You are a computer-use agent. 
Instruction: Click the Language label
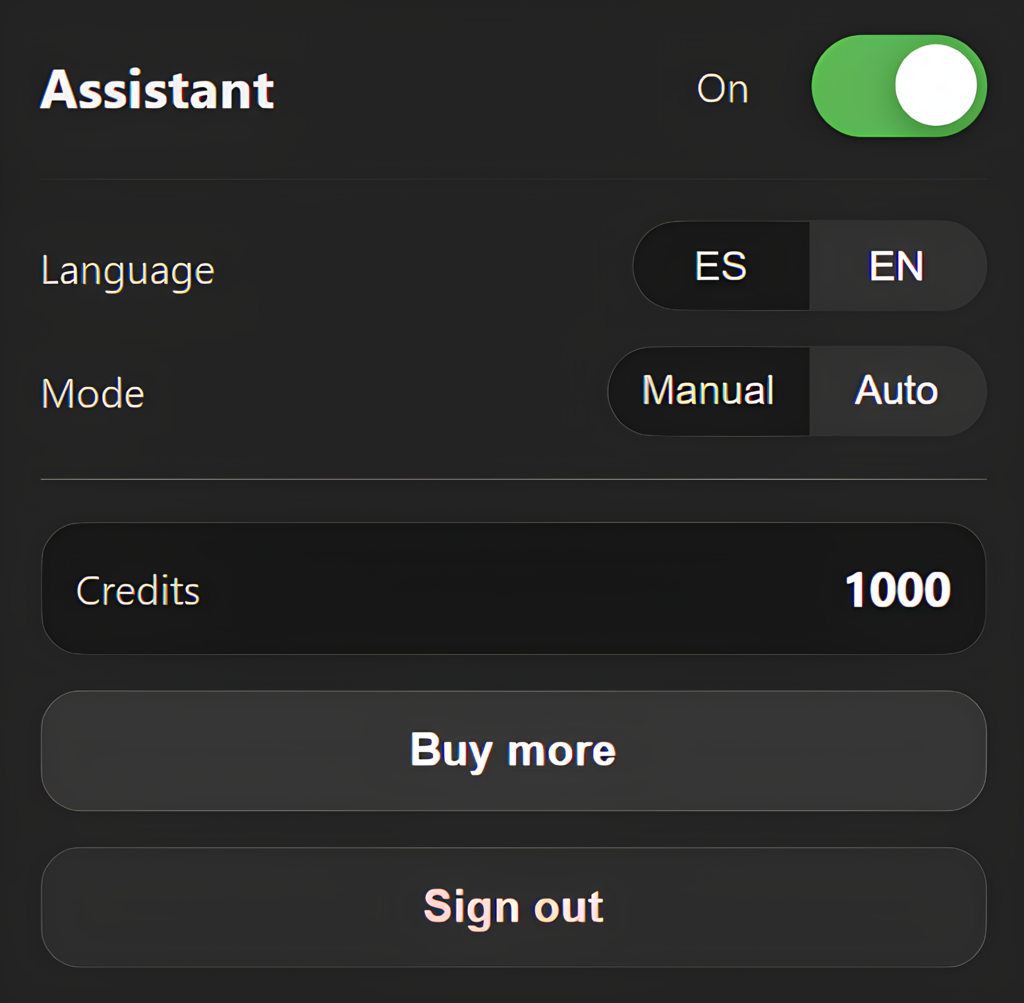pyautogui.click(x=128, y=271)
